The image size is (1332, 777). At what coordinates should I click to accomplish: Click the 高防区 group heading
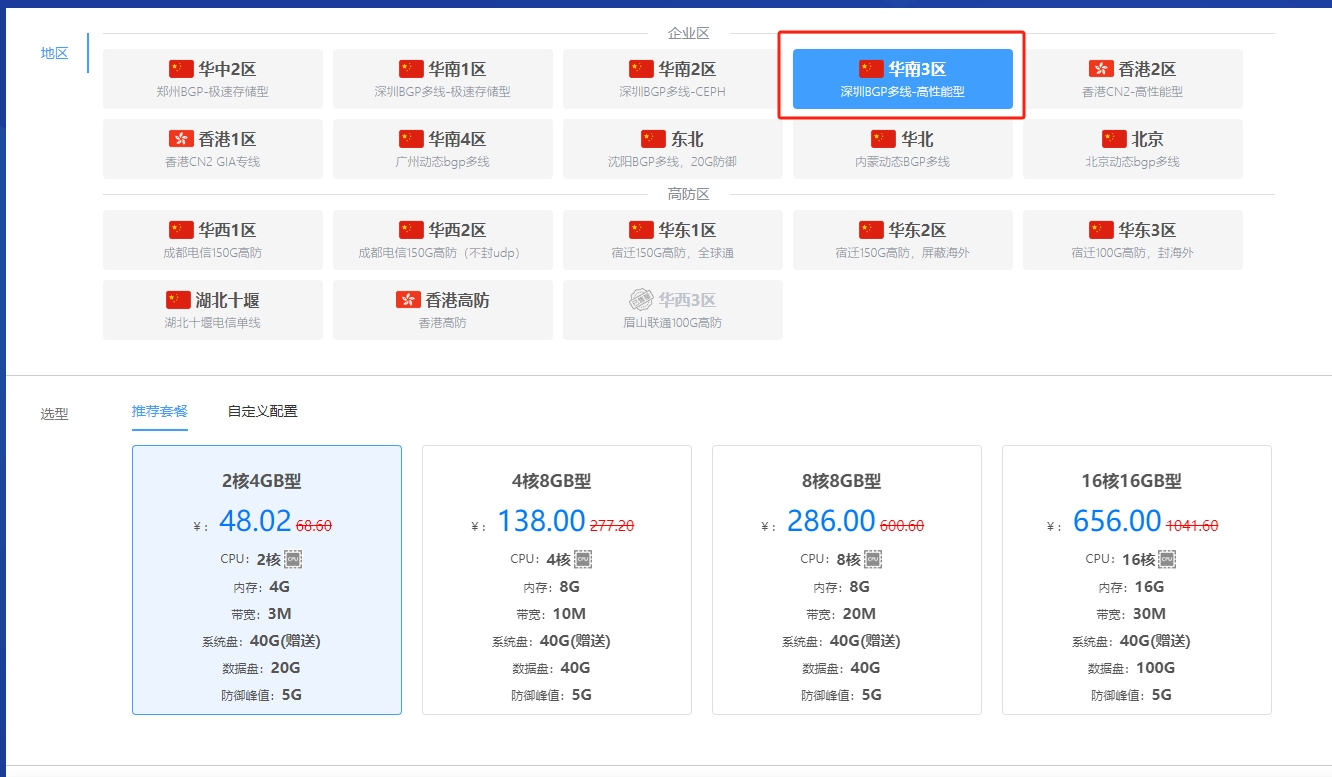click(688, 194)
